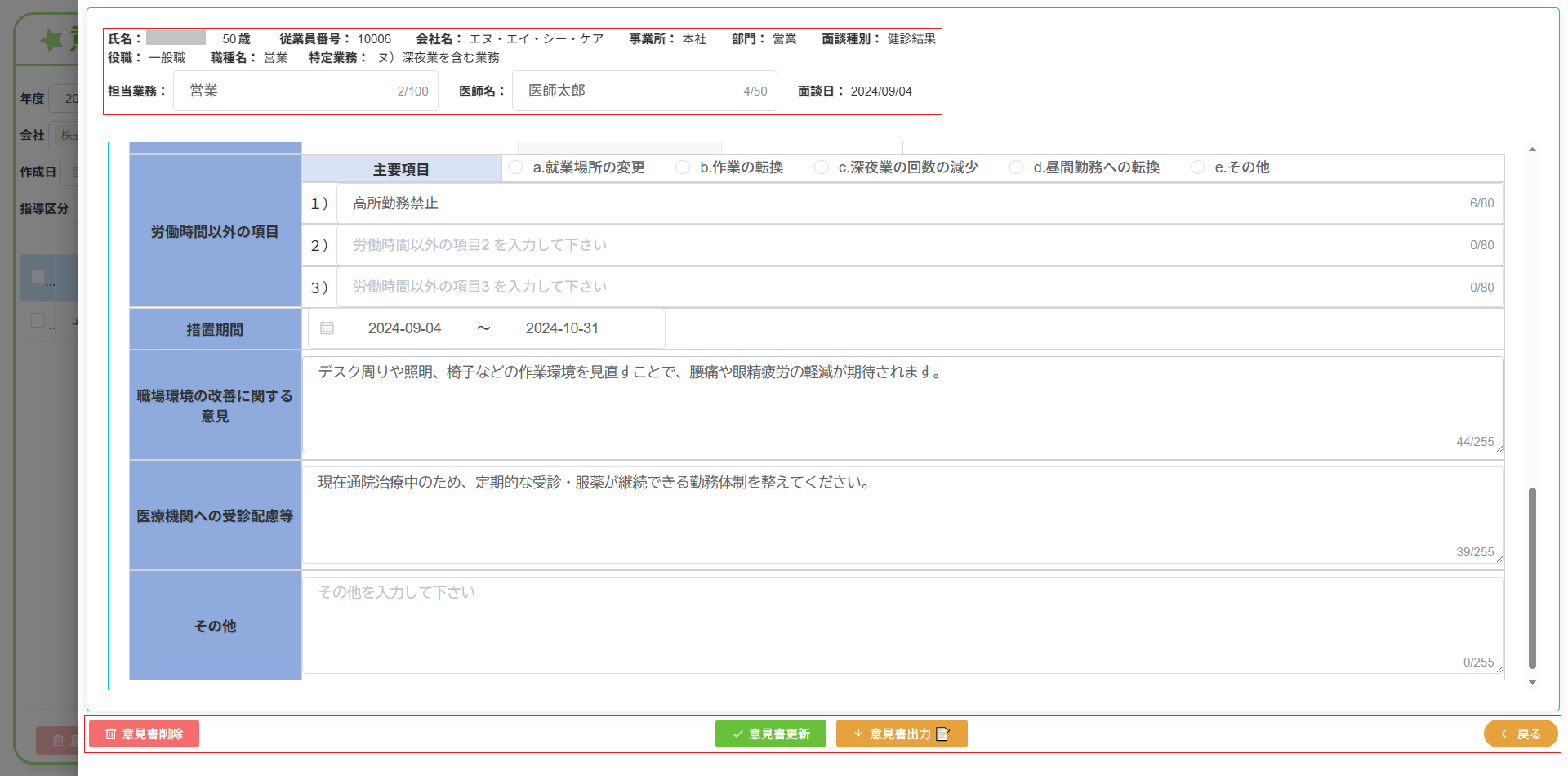Image resolution: width=1568 pixels, height=776 pixels.
Task: Select radio option a.就業場所の変更
Action: pos(516,167)
